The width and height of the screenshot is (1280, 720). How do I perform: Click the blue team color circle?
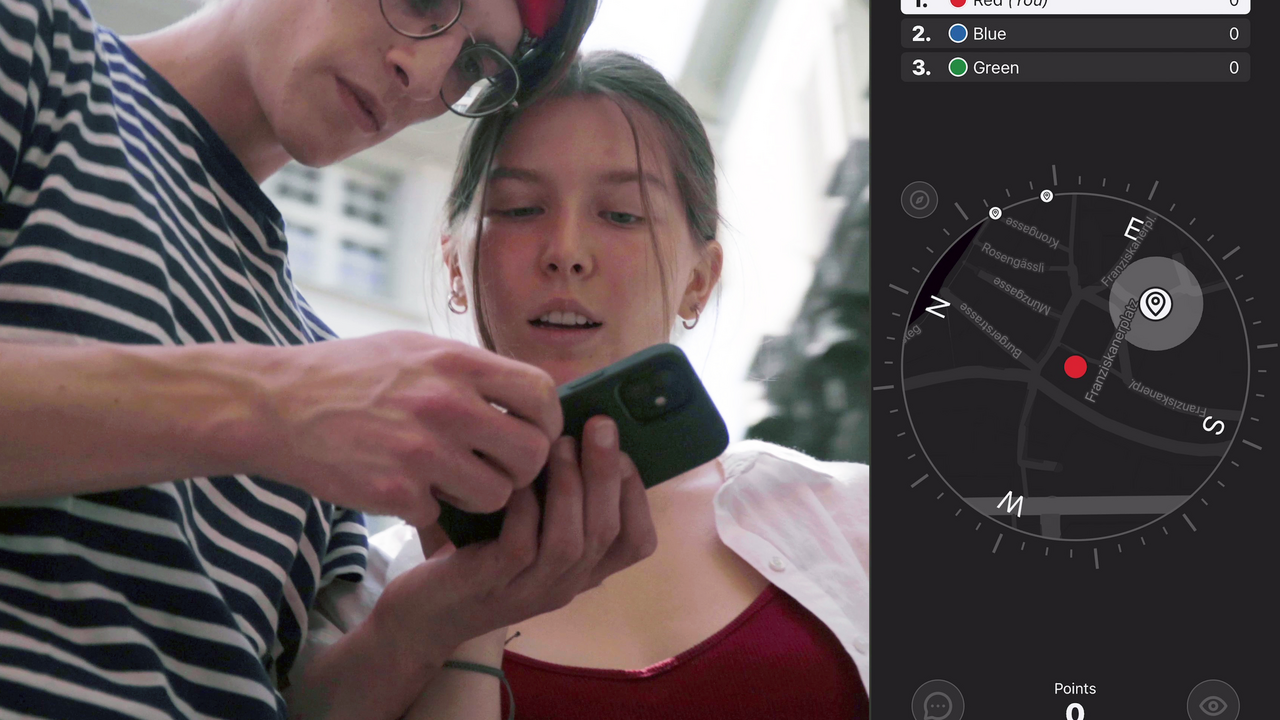pos(958,34)
